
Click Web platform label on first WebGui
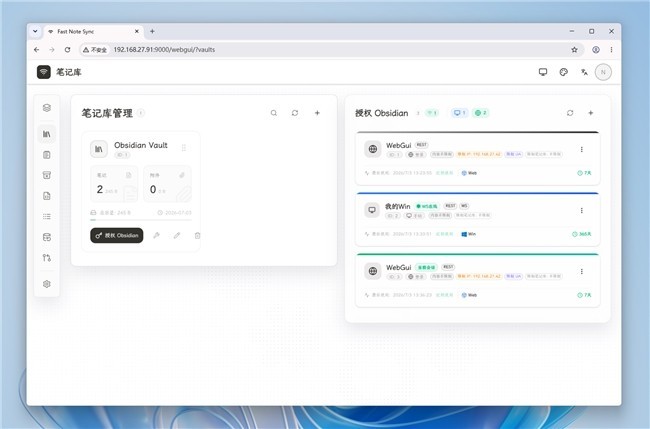tap(469, 173)
